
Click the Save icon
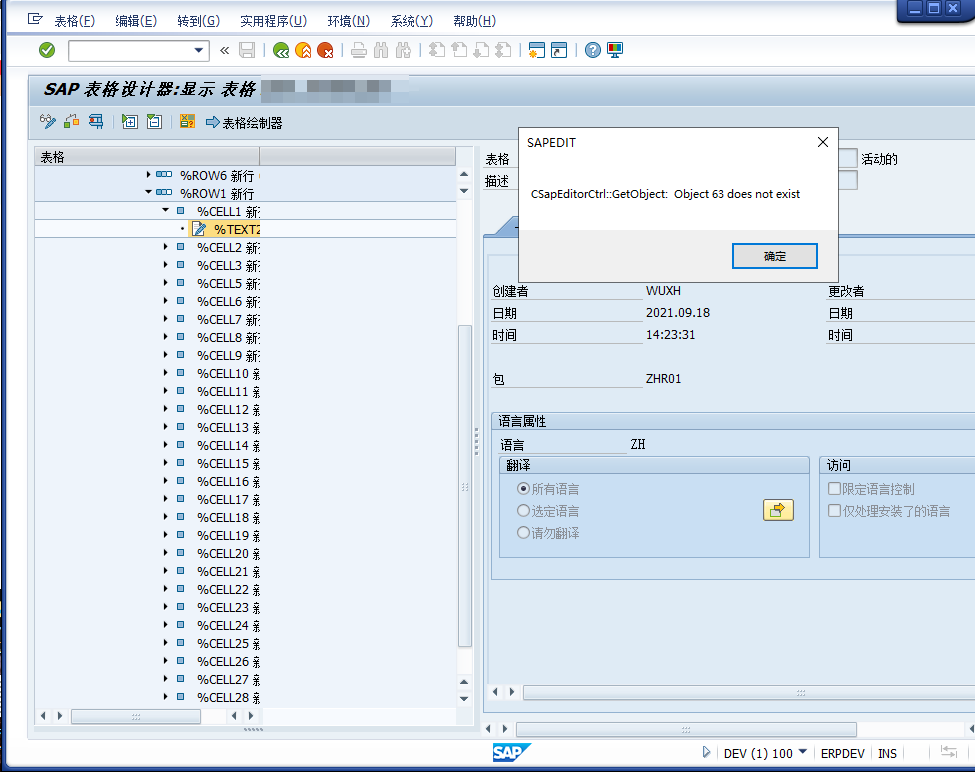pos(245,50)
